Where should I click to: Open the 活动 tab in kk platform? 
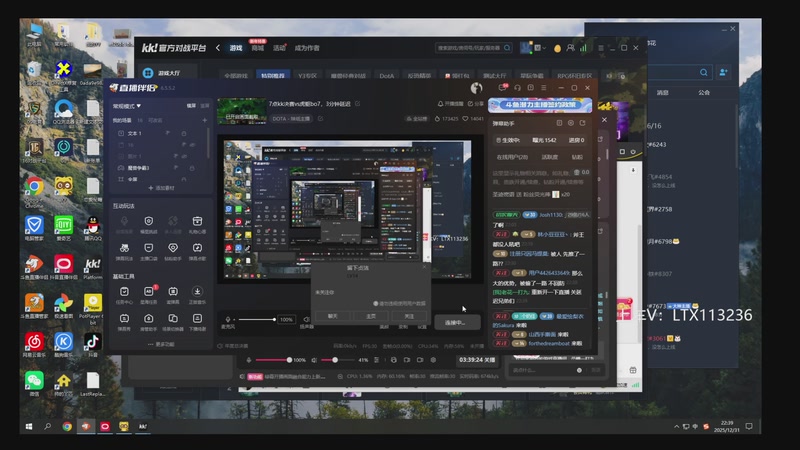point(279,48)
